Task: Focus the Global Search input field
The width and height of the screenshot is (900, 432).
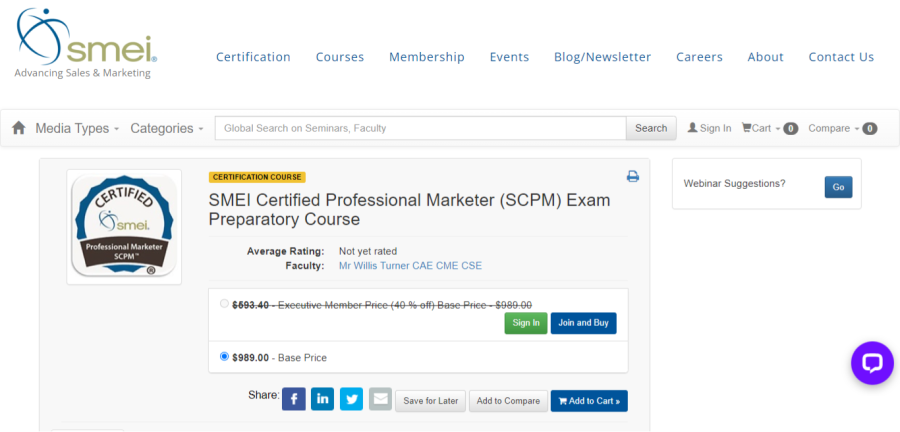Action: coord(420,129)
